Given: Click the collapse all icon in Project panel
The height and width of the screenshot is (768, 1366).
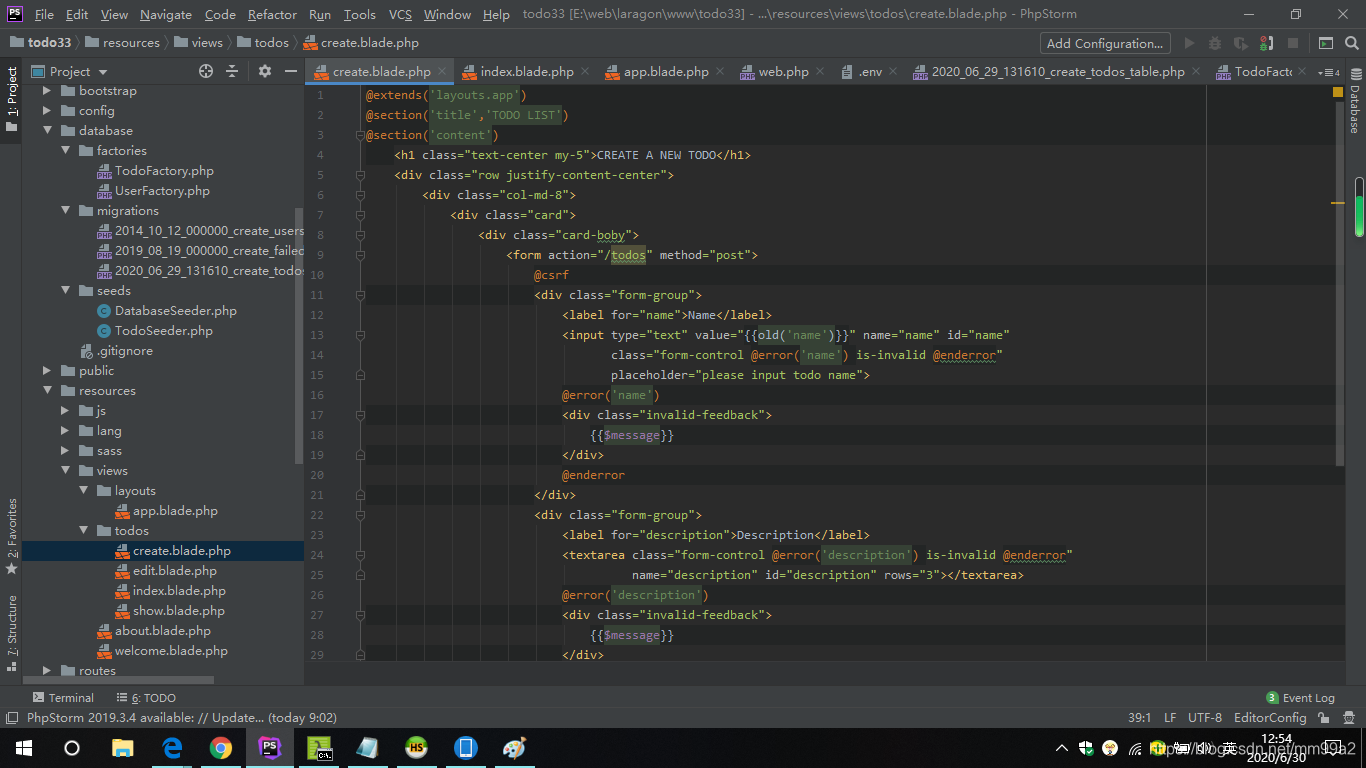Looking at the screenshot, I should (232, 71).
